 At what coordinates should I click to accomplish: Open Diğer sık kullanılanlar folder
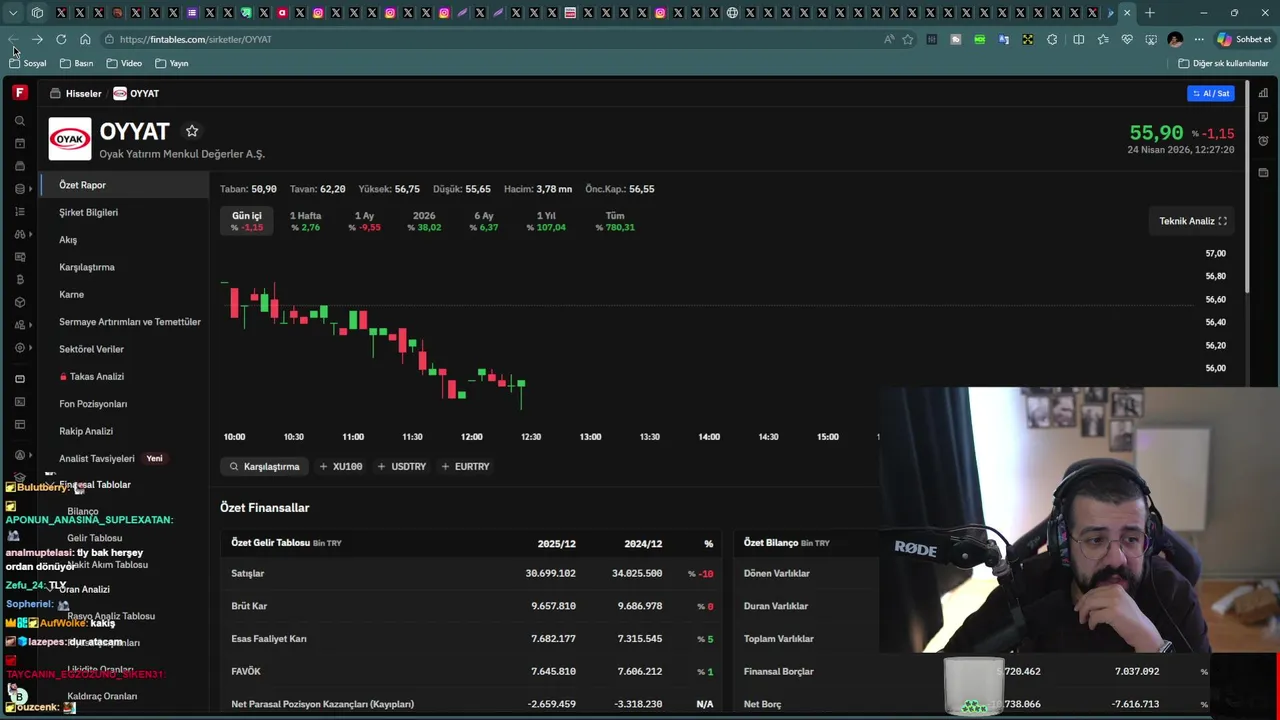[x=1223, y=63]
